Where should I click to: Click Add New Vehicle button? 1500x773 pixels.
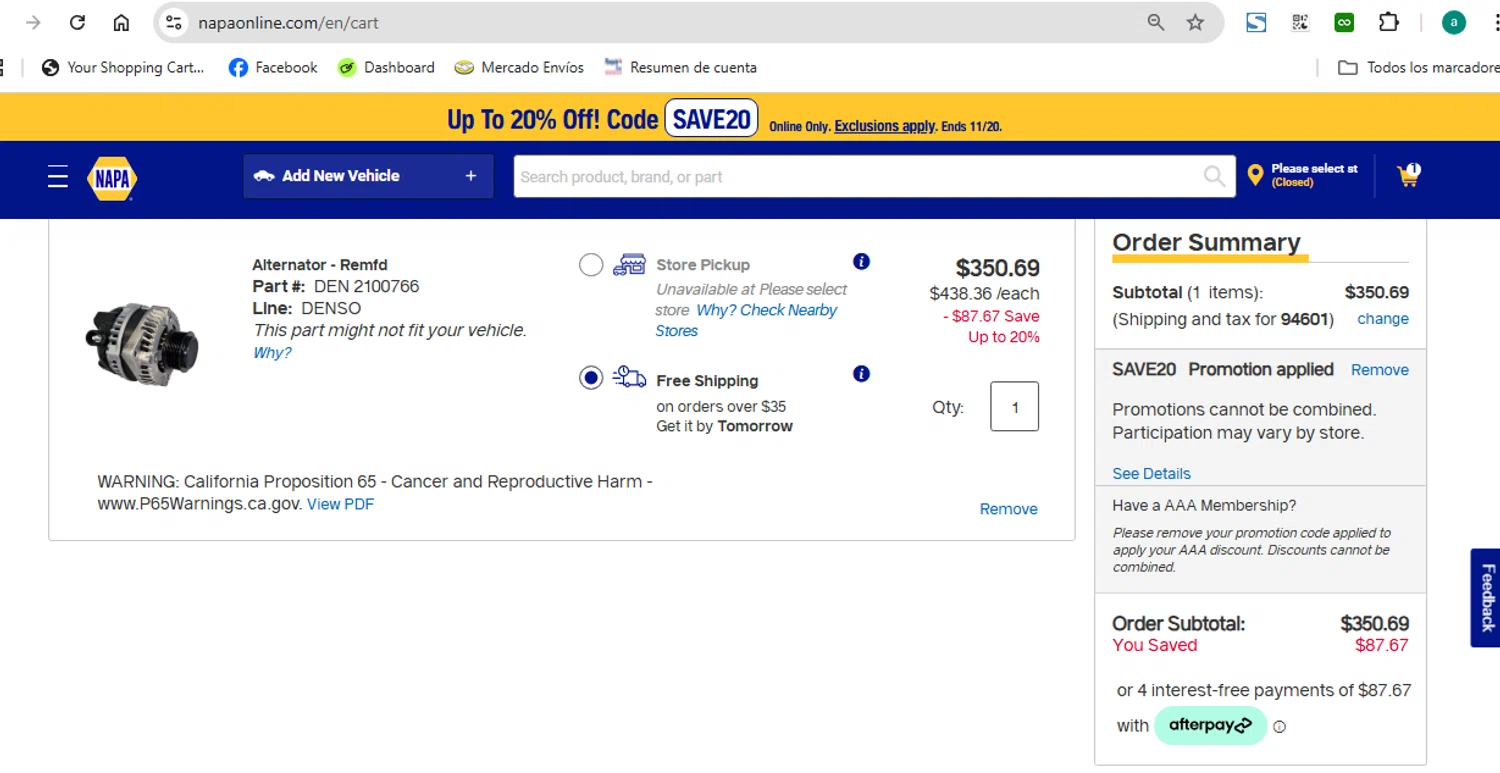click(x=368, y=176)
